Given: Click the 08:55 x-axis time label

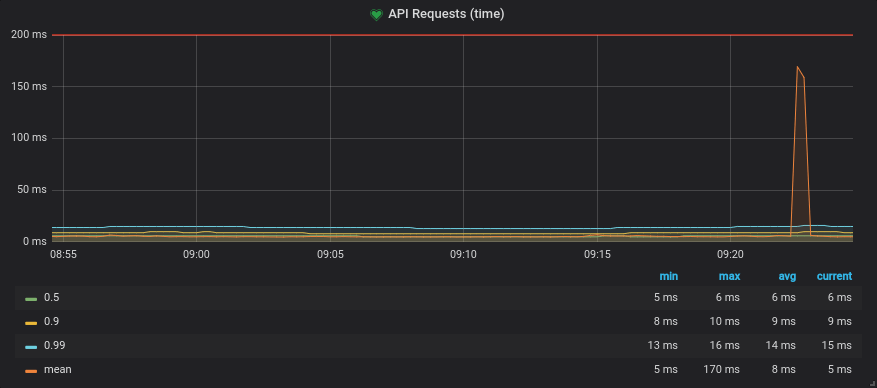Looking at the screenshot, I should tap(63, 254).
